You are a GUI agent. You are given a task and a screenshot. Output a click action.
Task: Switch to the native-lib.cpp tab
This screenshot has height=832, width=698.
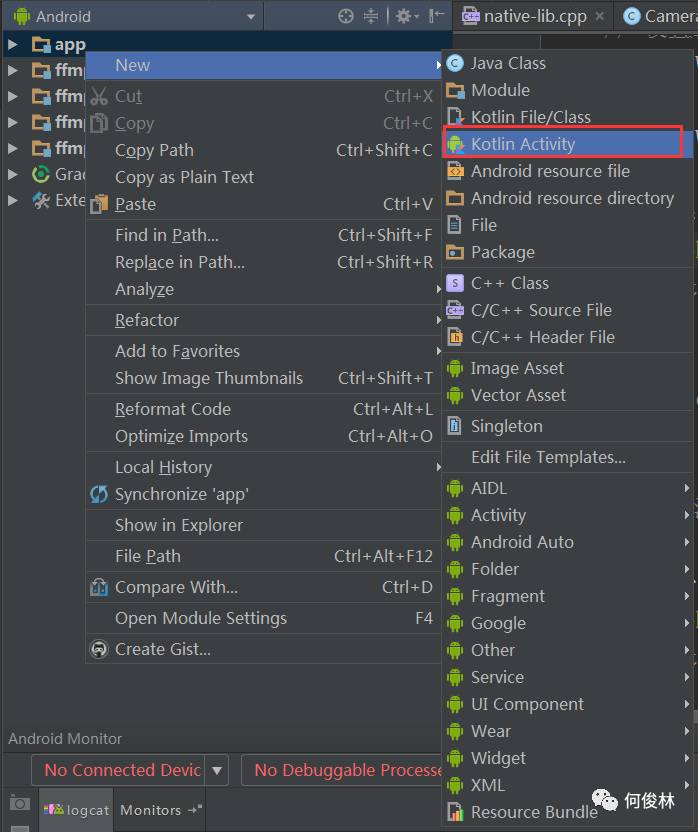click(x=533, y=16)
